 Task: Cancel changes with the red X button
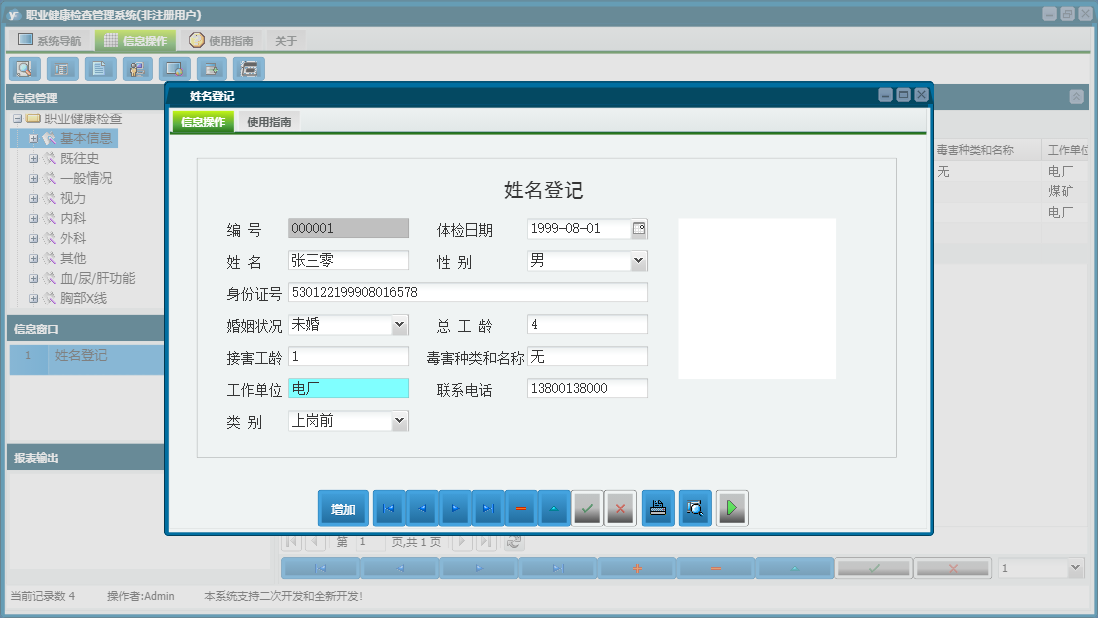pos(619,508)
